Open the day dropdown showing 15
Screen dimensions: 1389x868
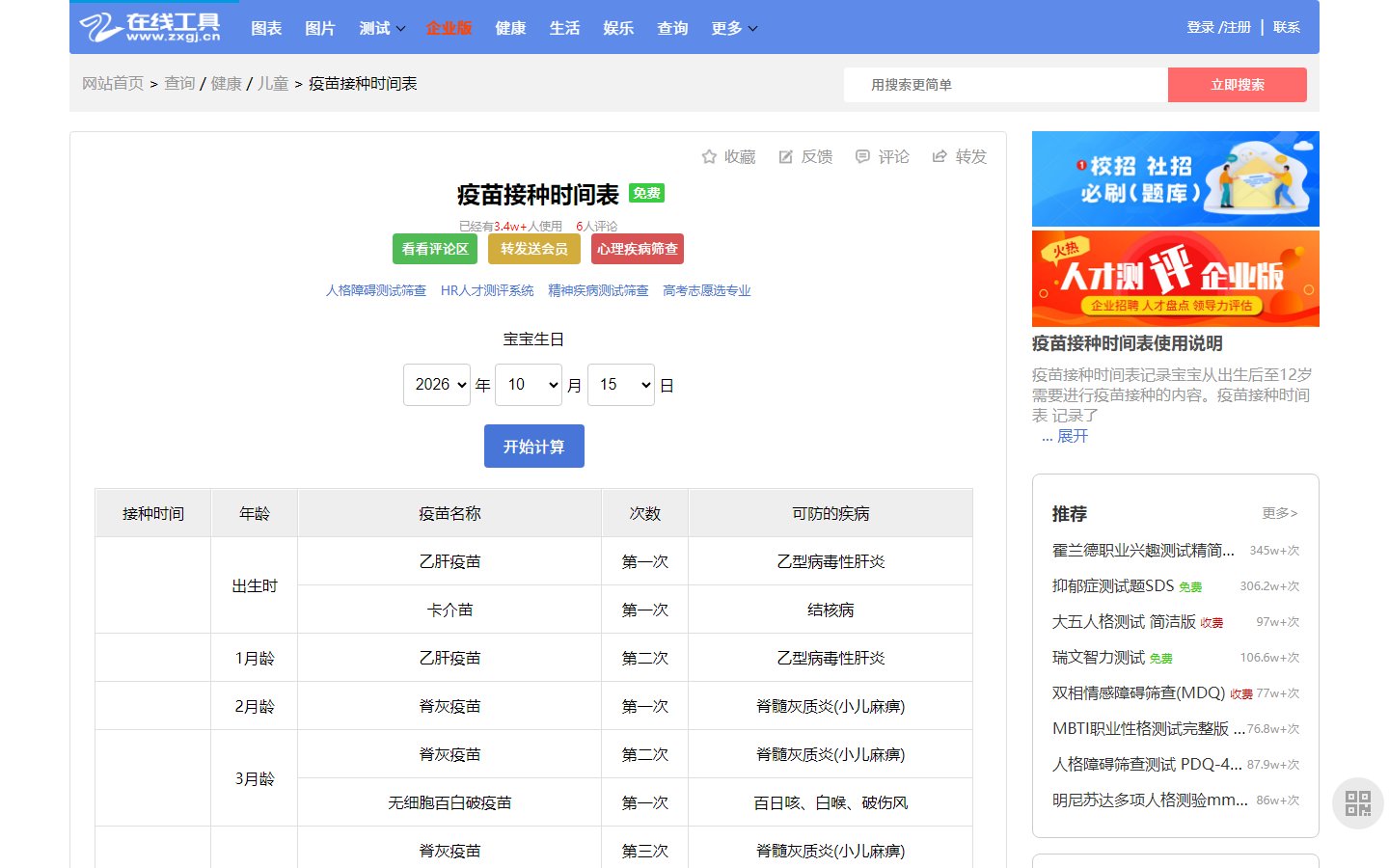coord(621,385)
